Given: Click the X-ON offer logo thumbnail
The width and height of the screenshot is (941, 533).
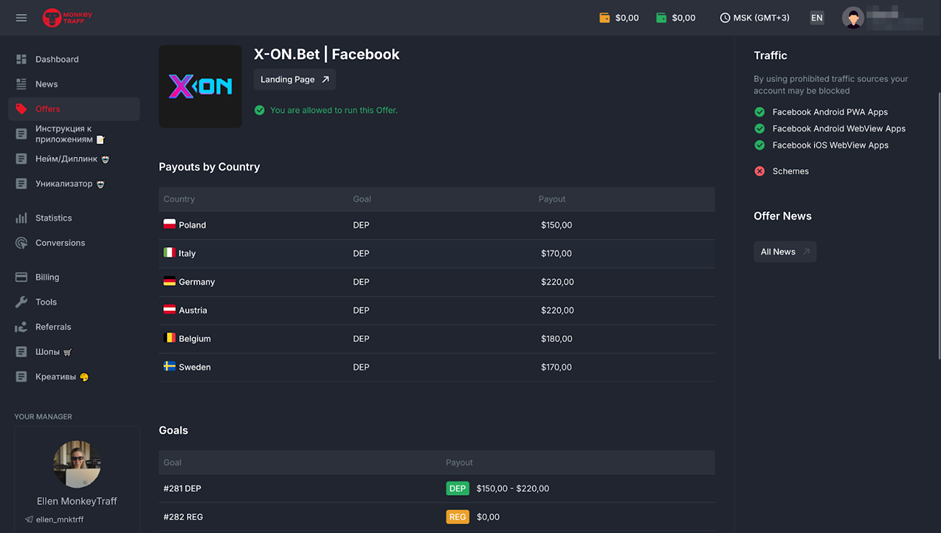Looking at the screenshot, I should (200, 86).
